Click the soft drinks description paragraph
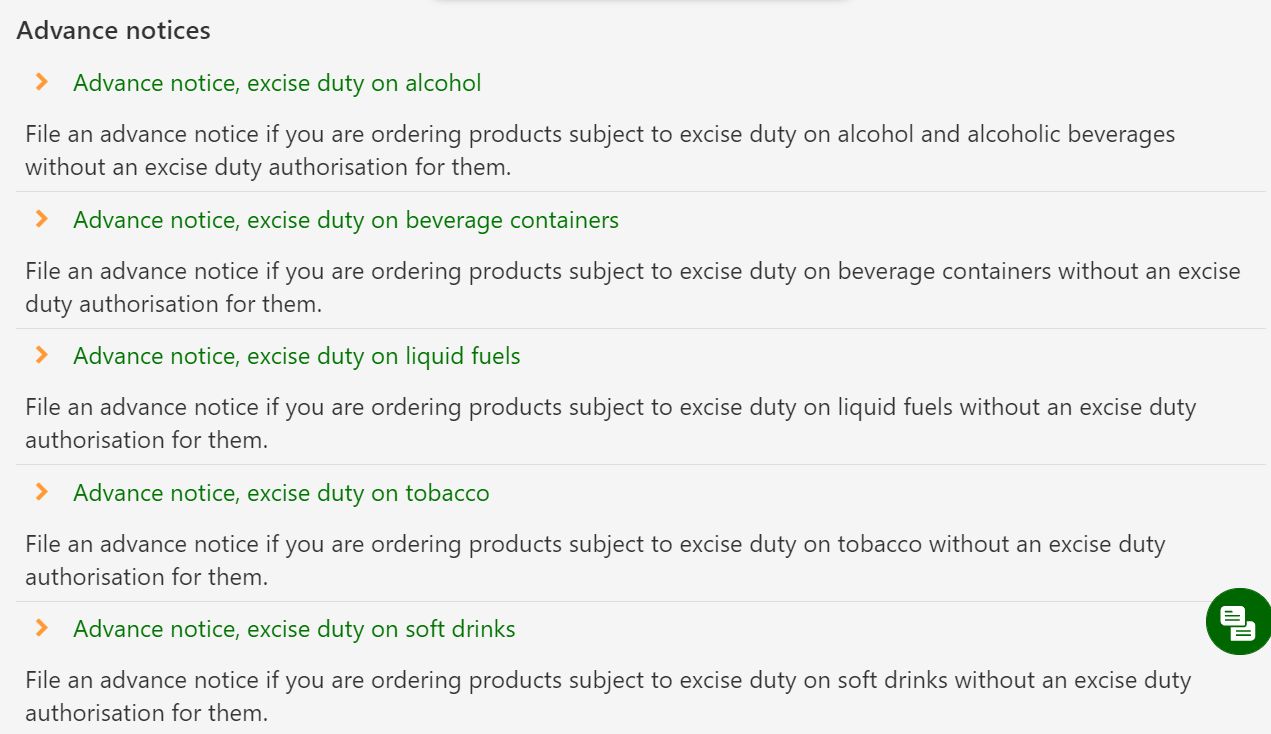 [608, 696]
